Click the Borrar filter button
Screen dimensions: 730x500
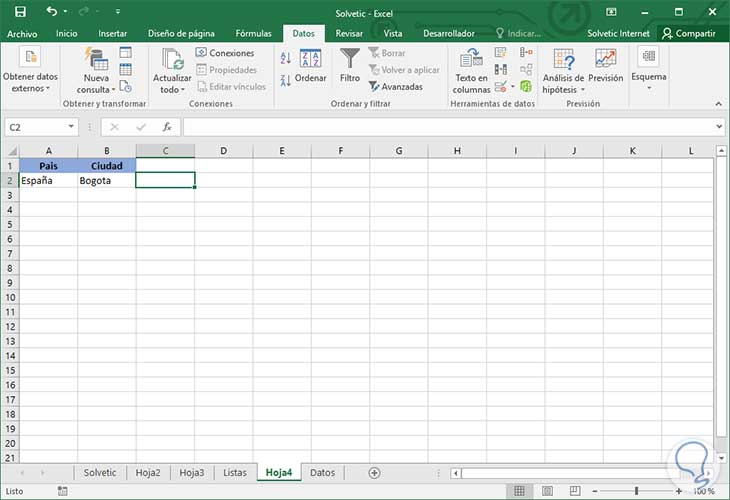387,53
